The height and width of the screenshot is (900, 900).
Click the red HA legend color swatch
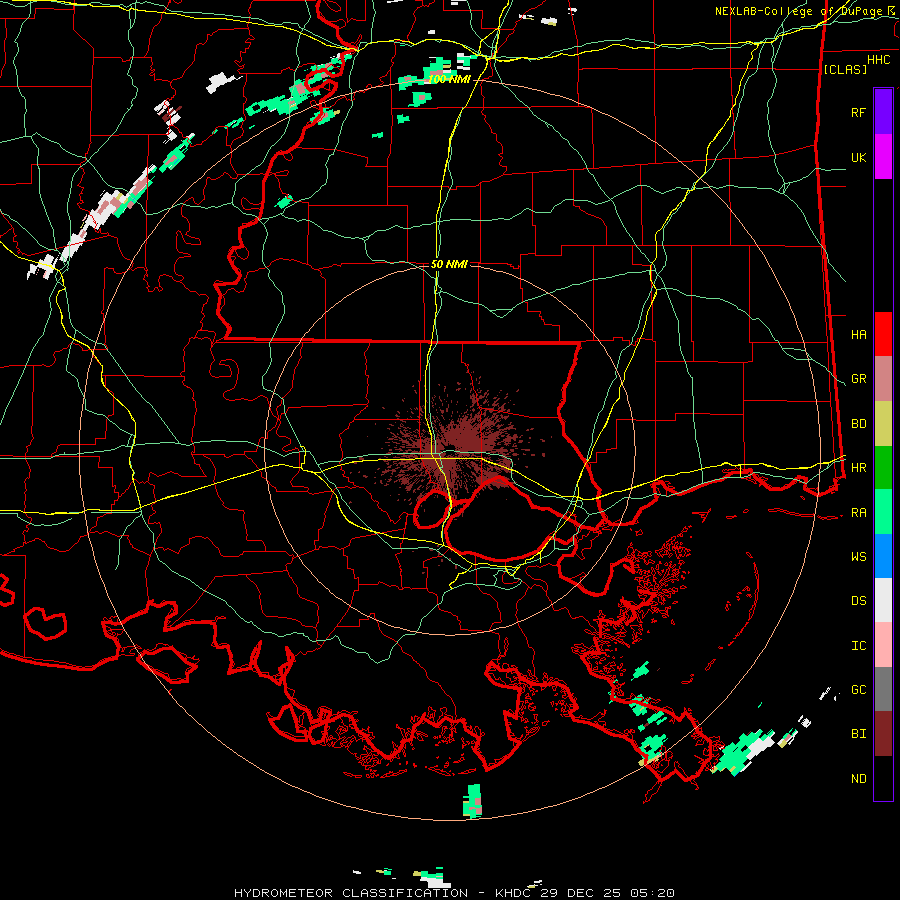tap(883, 334)
